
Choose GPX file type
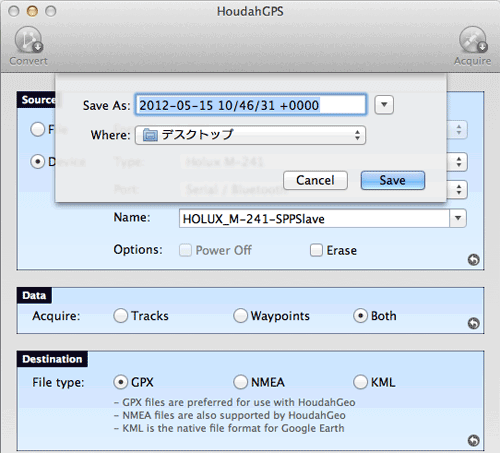coord(121,382)
